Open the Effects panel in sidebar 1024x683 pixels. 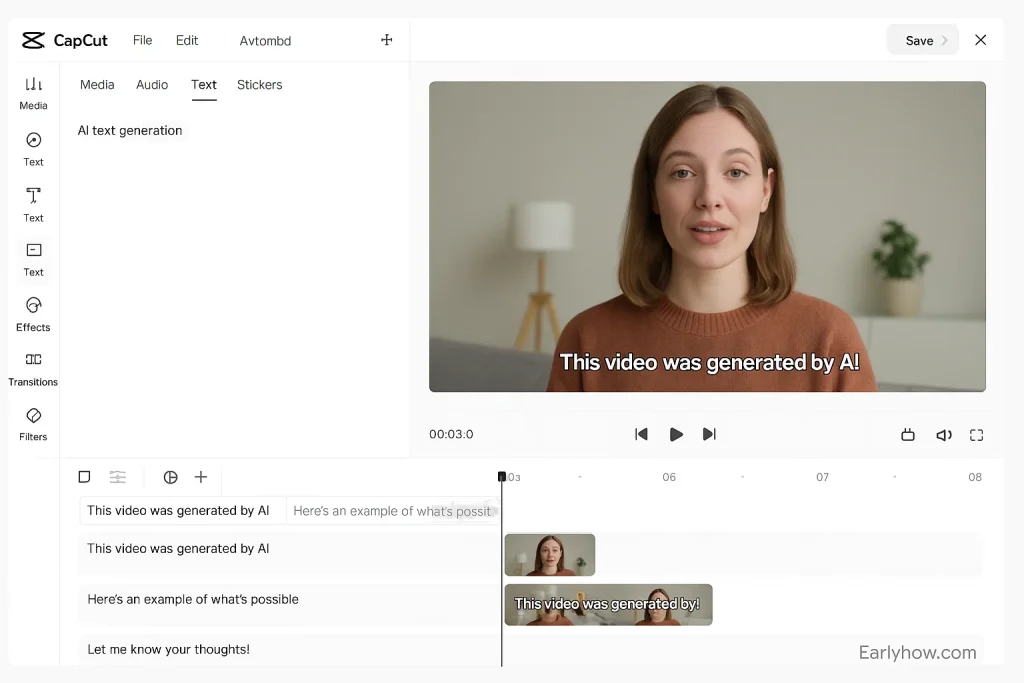(33, 313)
